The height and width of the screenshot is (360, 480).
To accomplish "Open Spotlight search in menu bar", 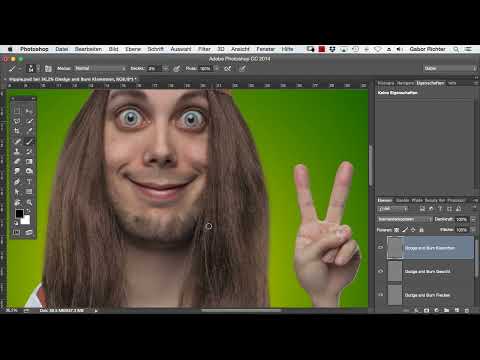I will [x=456, y=49].
